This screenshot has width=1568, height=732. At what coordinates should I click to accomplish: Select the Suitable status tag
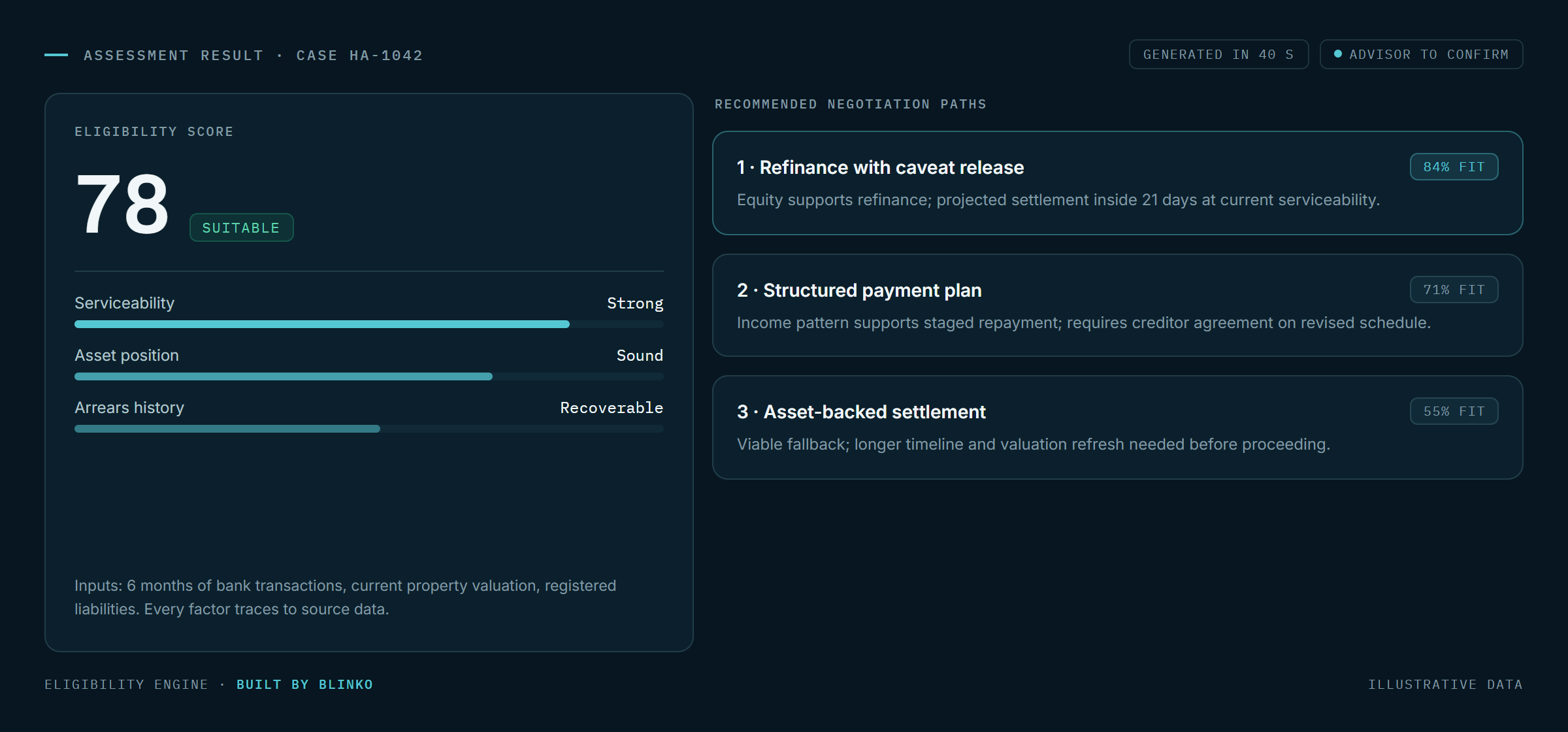point(241,227)
